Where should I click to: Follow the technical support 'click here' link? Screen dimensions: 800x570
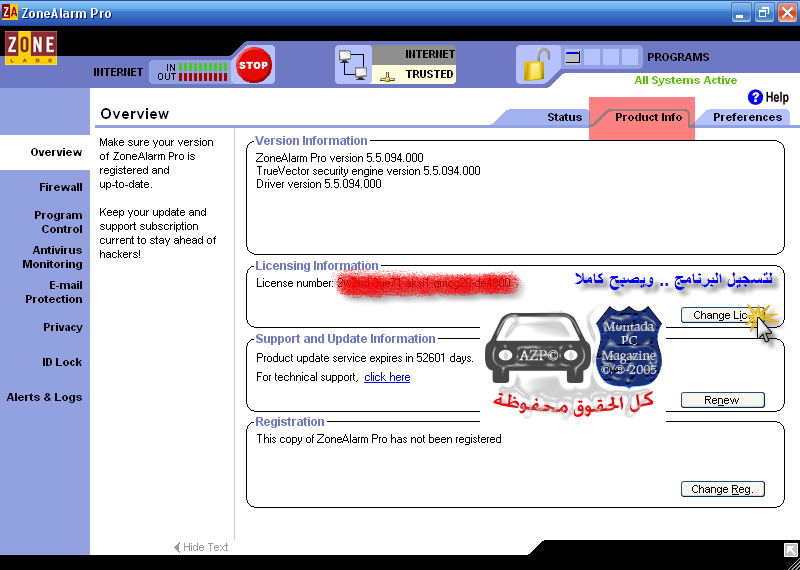coord(387,377)
